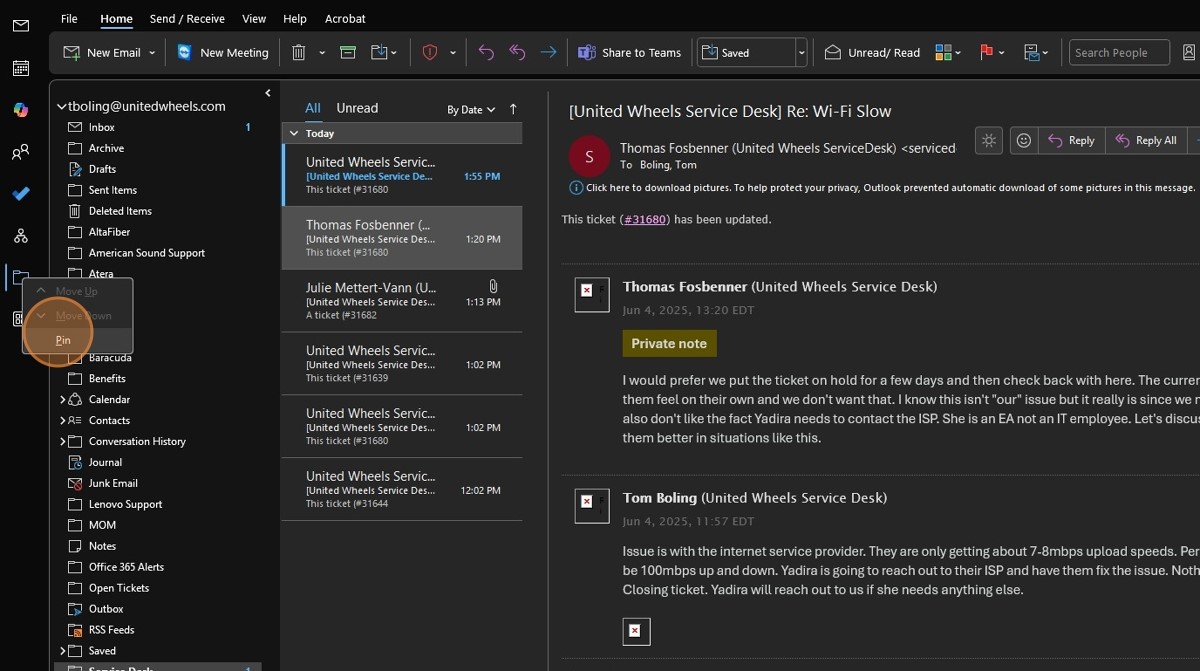Open the Move to folder dropdown
1200x671 pixels.
point(384,53)
